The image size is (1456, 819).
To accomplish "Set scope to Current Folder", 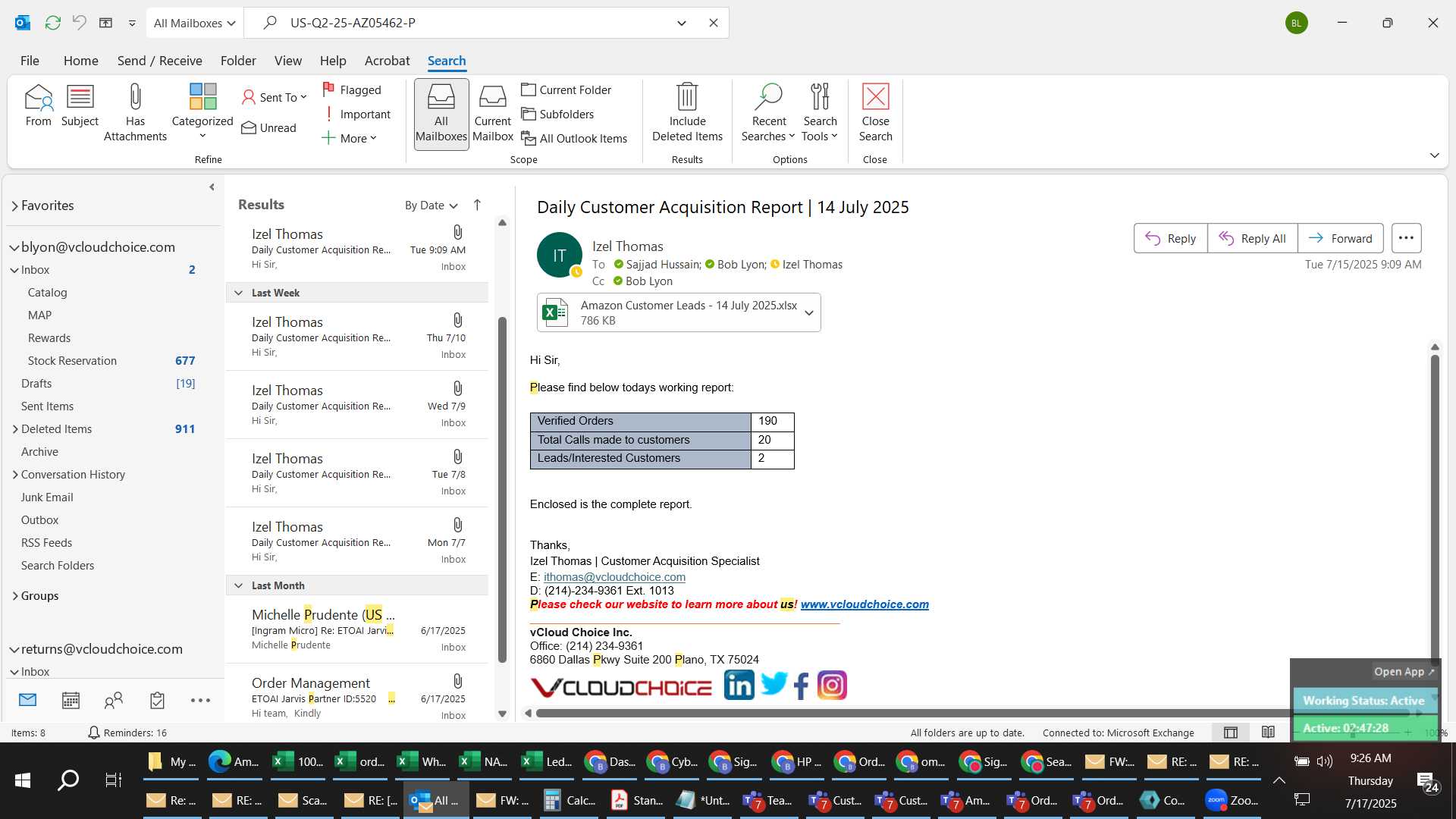I will pos(566,89).
